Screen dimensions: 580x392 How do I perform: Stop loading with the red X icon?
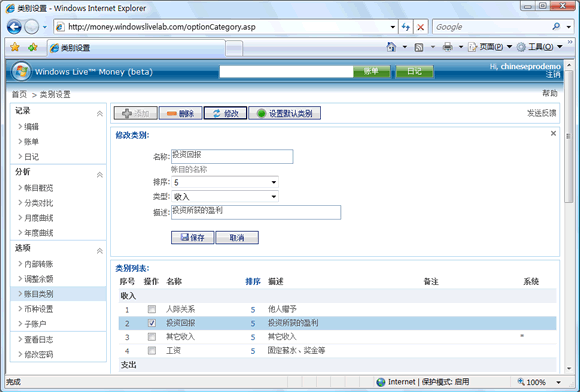(421, 27)
